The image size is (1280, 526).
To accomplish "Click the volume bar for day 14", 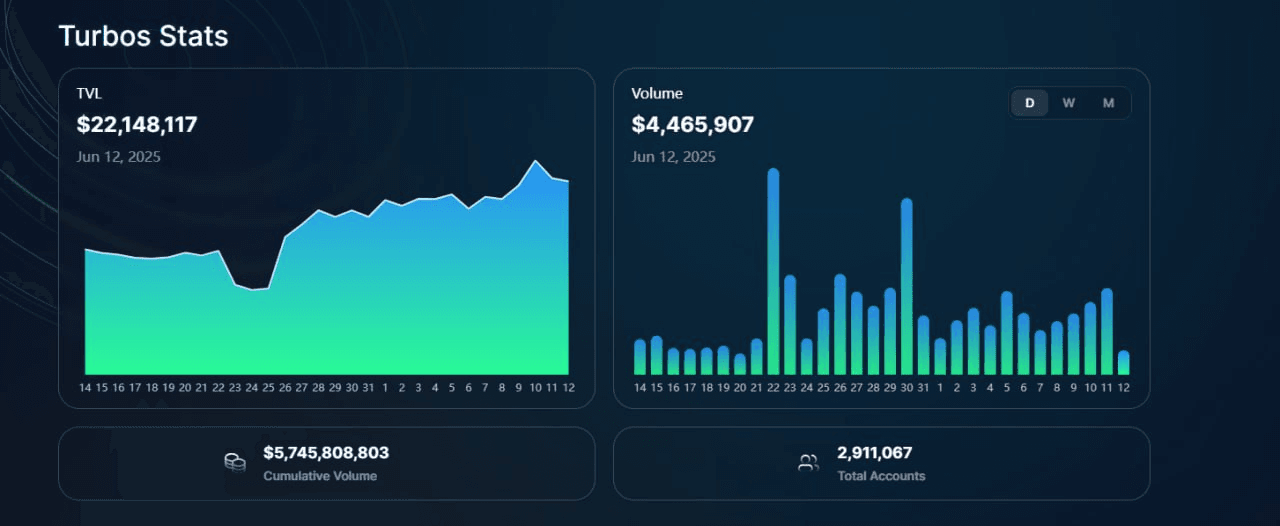I will point(640,356).
